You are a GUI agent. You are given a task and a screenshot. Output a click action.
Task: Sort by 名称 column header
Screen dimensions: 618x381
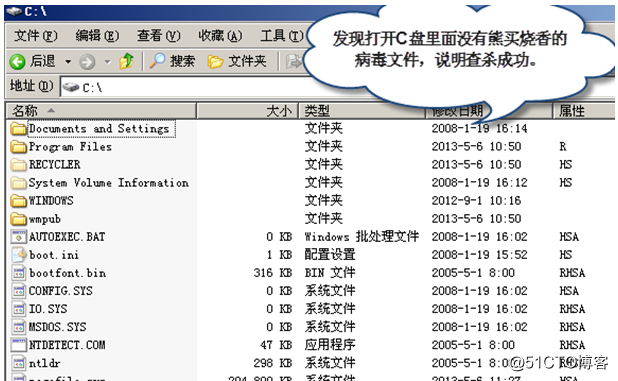coord(101,111)
